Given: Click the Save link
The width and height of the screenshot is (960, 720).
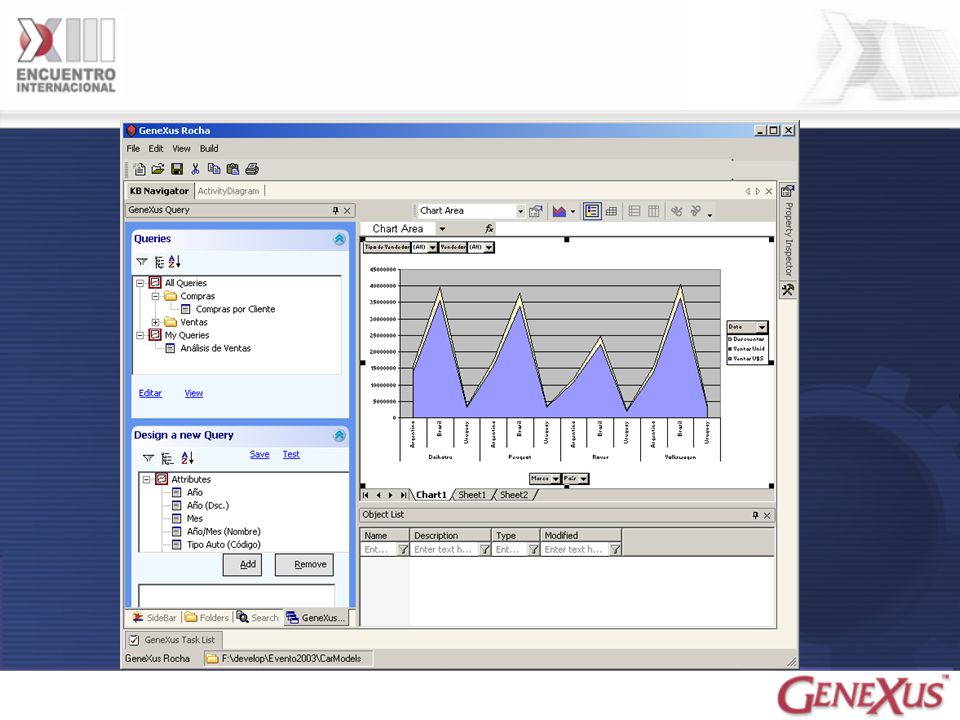Looking at the screenshot, I should tap(260, 455).
